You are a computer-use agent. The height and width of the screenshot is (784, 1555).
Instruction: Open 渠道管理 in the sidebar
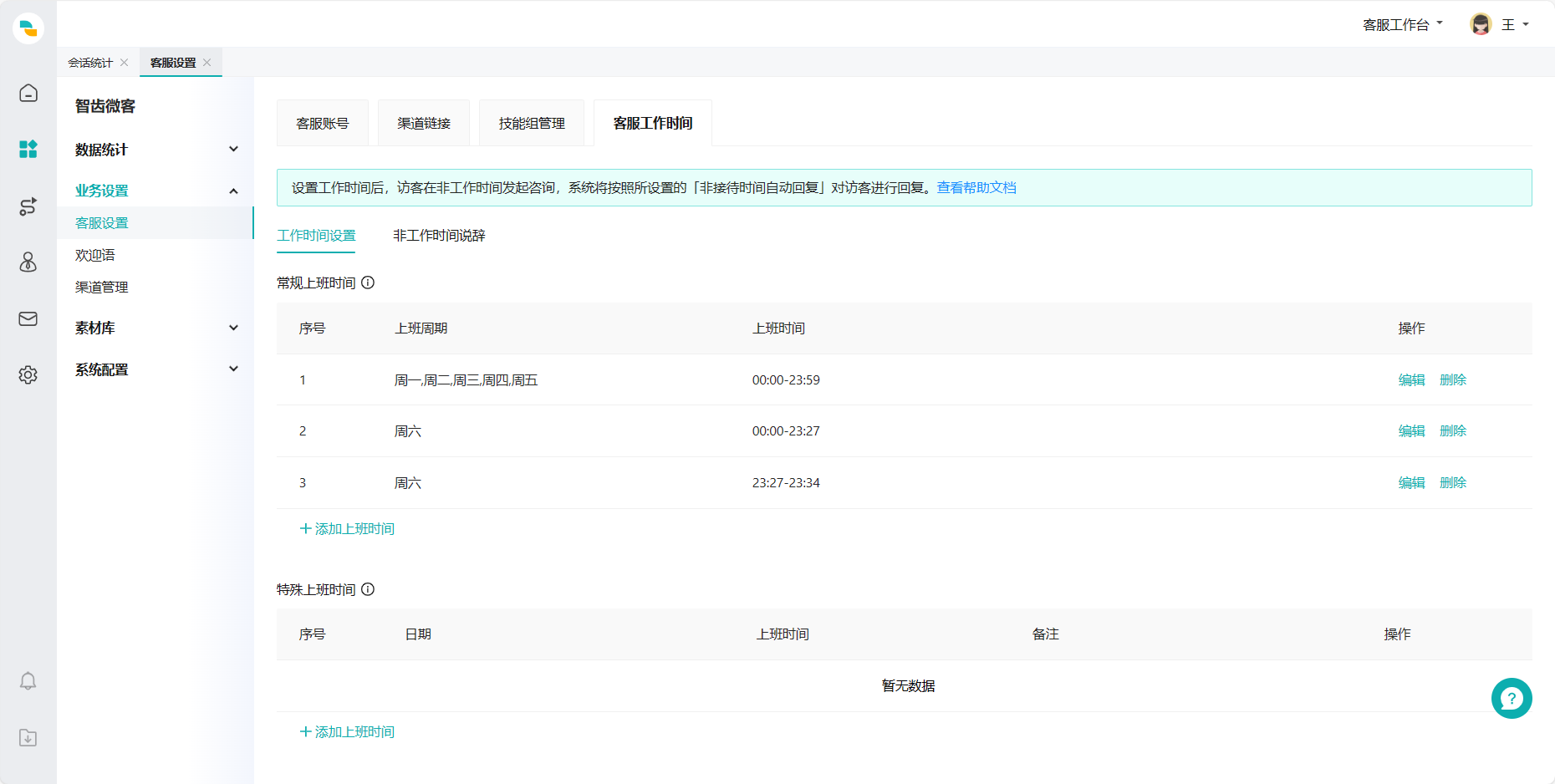click(102, 287)
